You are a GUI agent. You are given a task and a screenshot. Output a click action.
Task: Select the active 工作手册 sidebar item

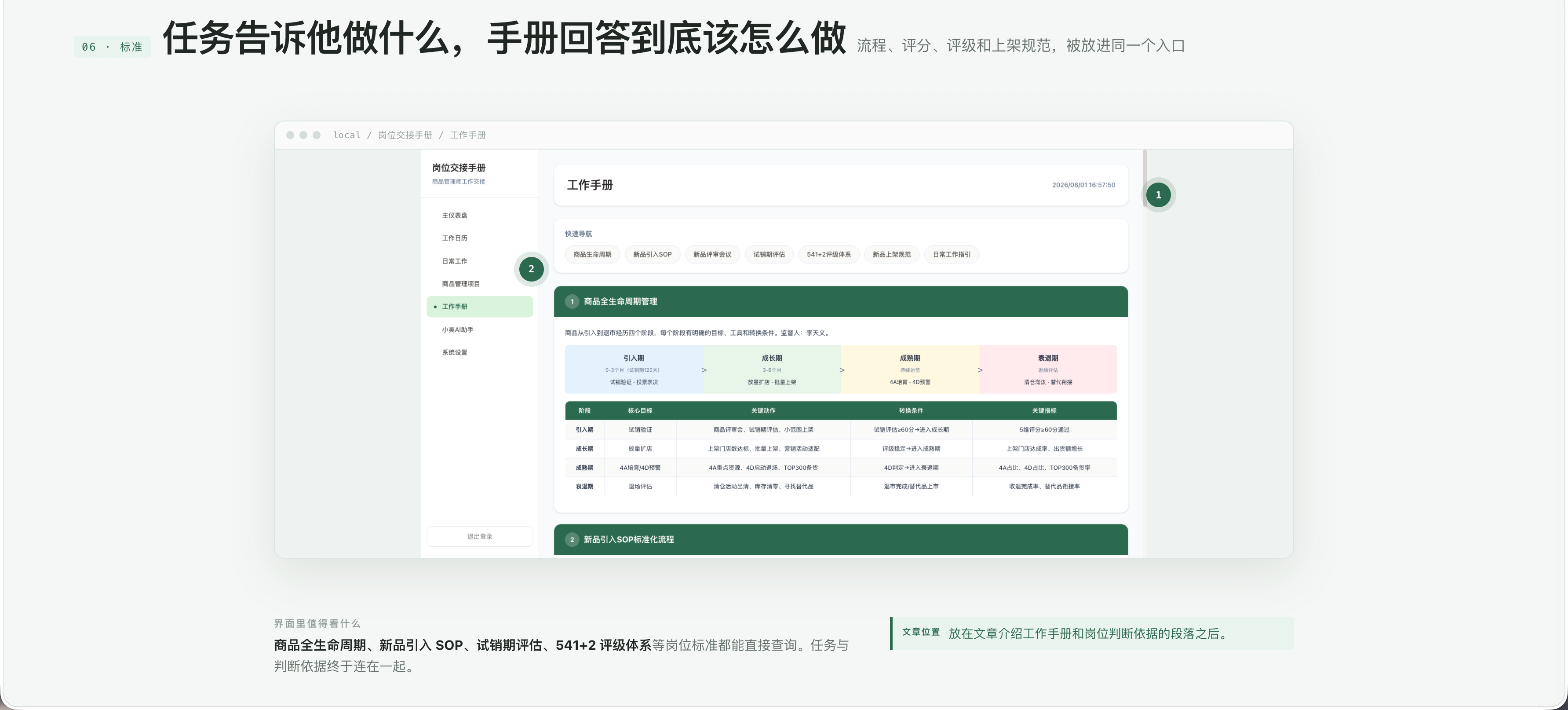click(x=480, y=307)
